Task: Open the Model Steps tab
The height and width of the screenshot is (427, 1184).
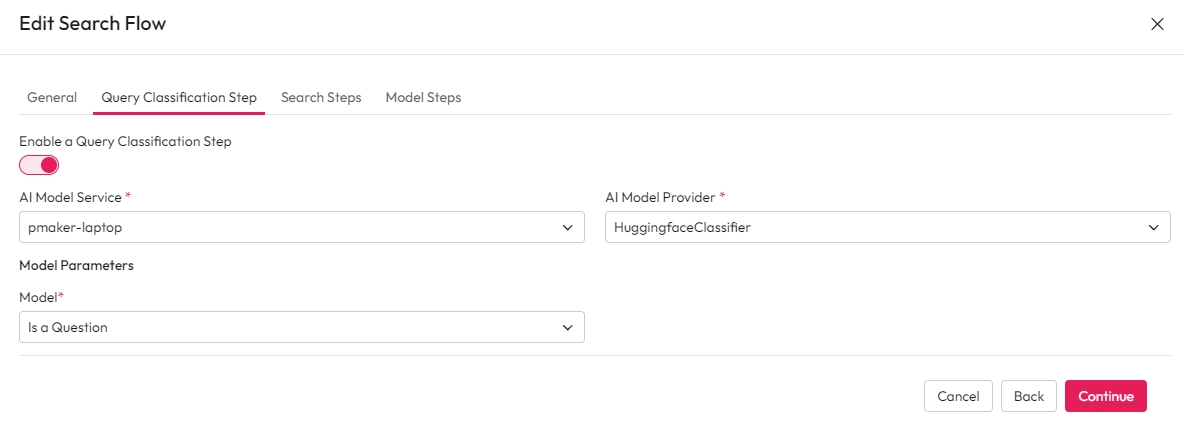Action: tap(423, 97)
